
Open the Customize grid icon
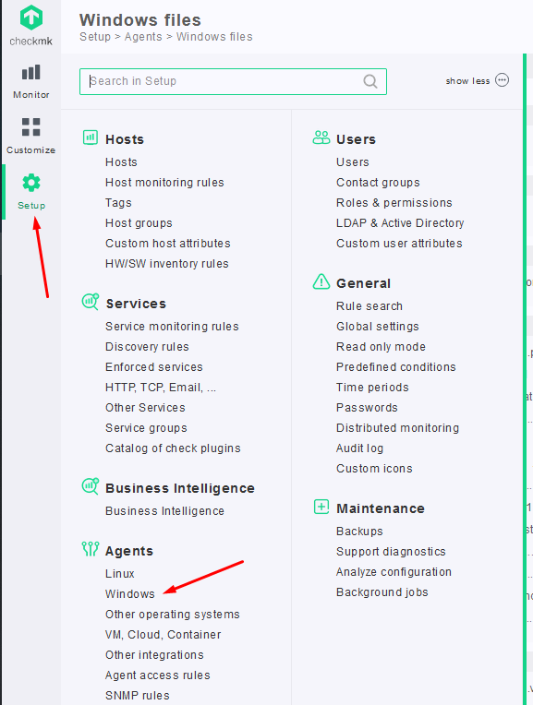(x=31, y=127)
